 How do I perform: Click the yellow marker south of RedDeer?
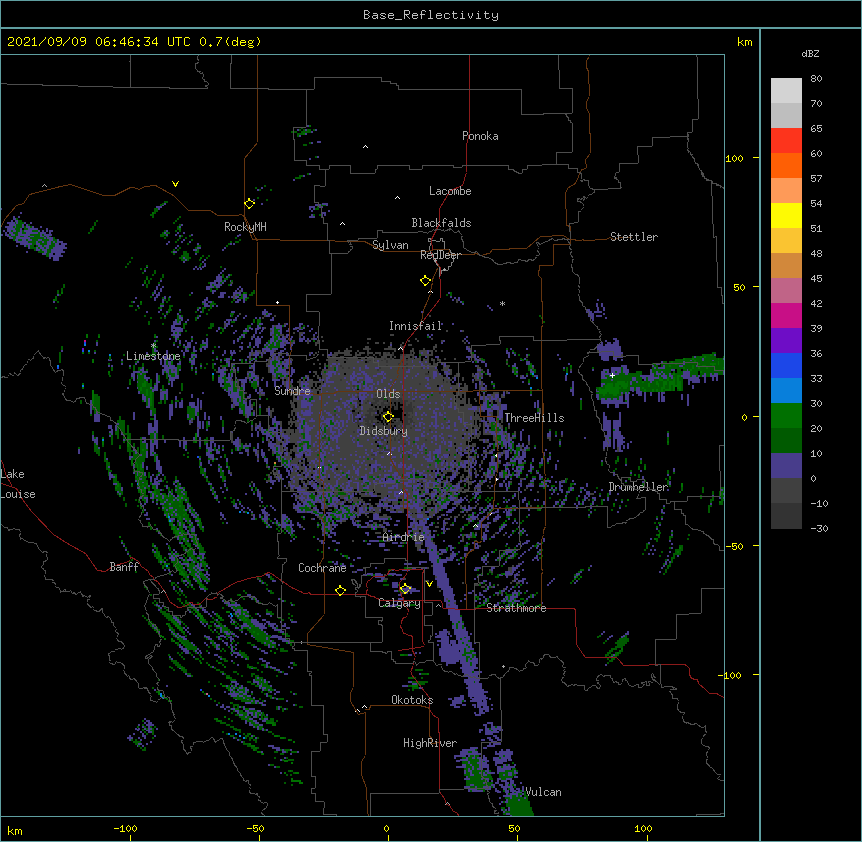pyautogui.click(x=425, y=281)
